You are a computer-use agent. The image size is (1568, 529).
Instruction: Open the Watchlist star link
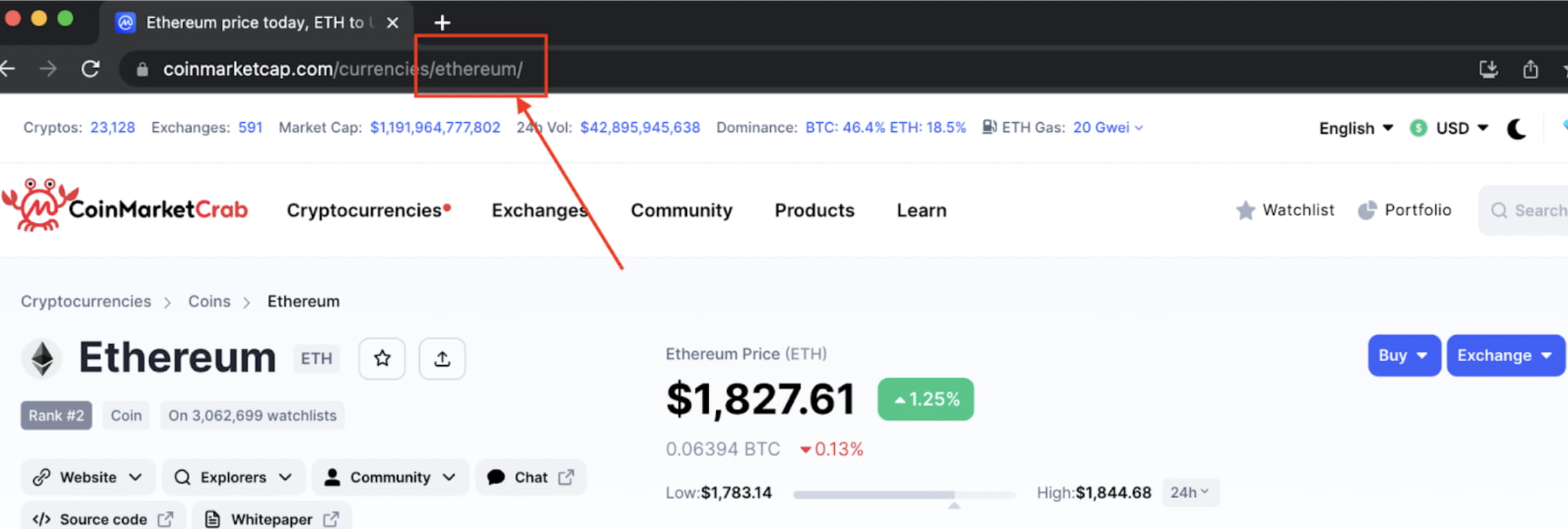pos(1285,210)
